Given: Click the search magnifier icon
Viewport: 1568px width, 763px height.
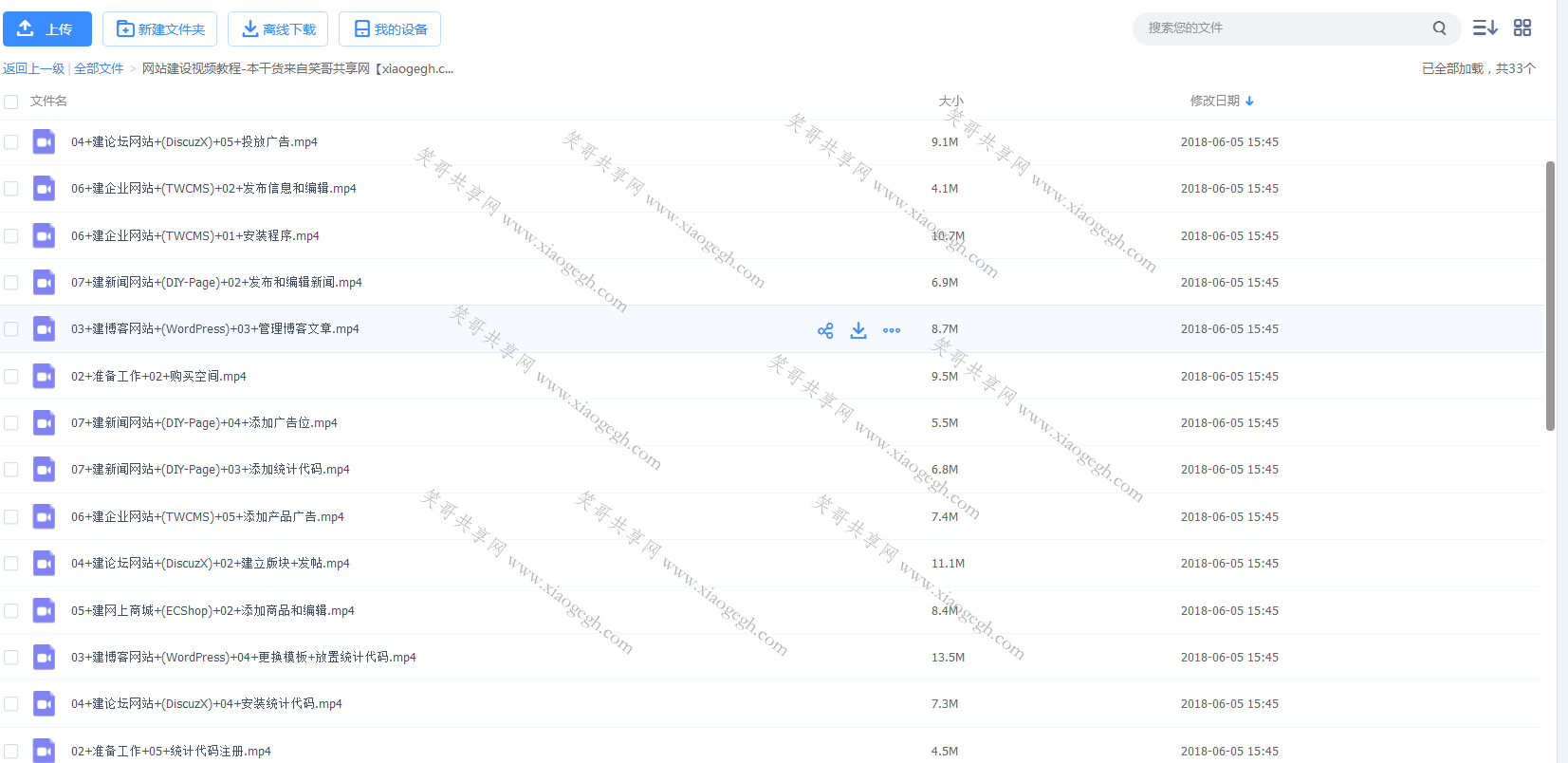Looking at the screenshot, I should 1439,28.
